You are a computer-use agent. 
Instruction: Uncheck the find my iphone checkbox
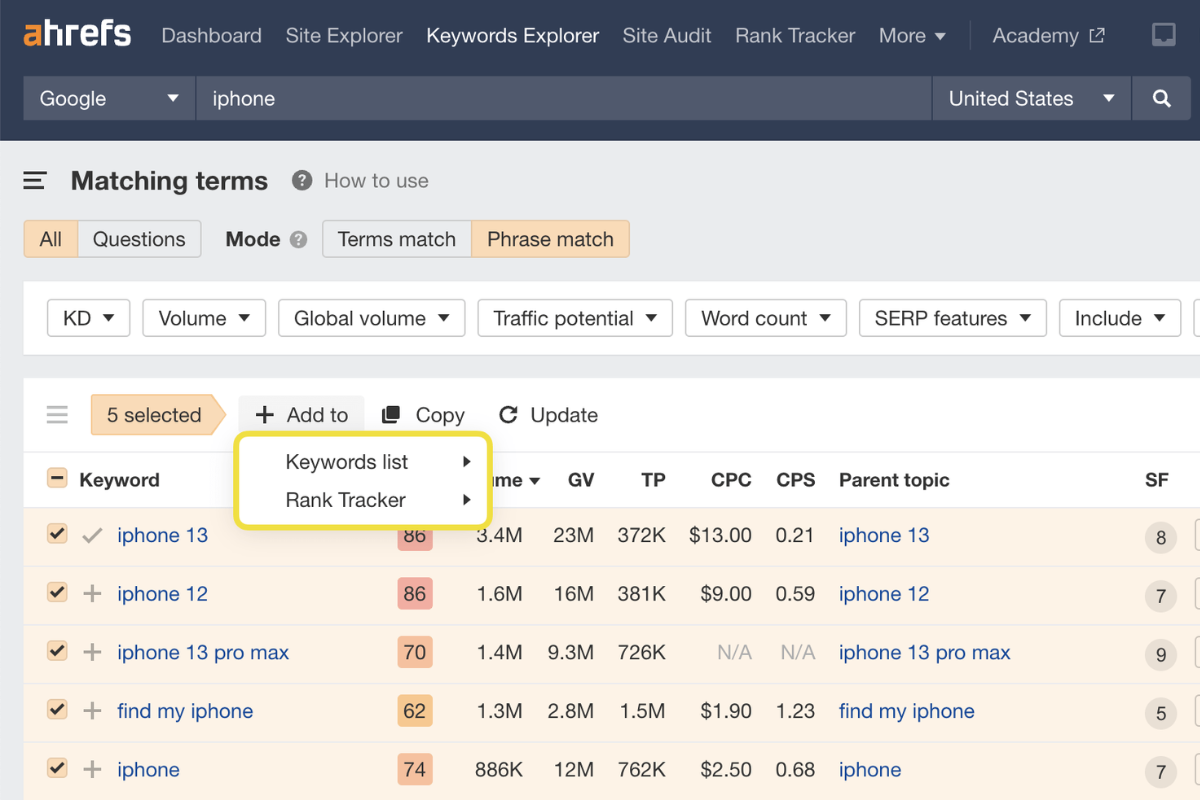[x=57, y=710]
